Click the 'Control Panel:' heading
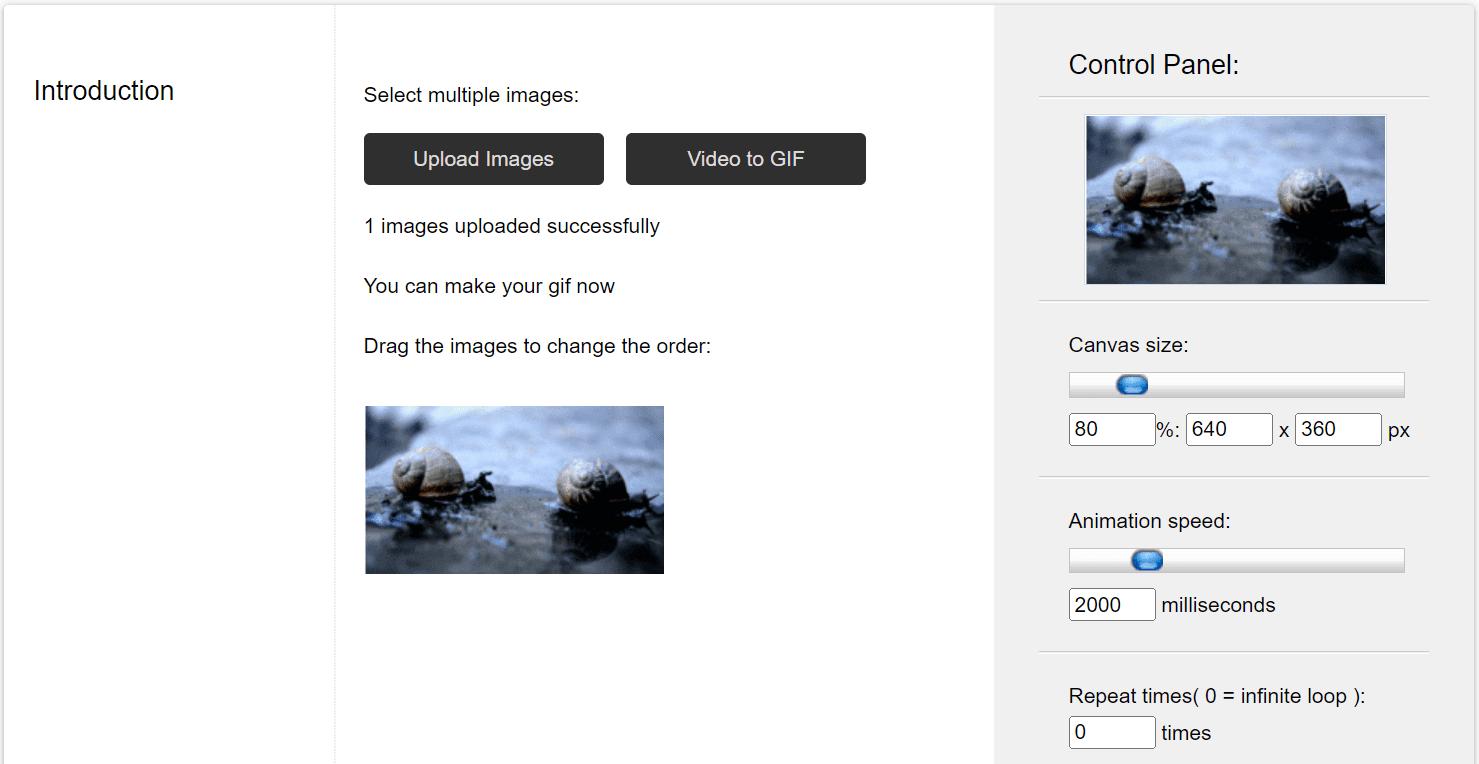1479x764 pixels. pos(1154,65)
